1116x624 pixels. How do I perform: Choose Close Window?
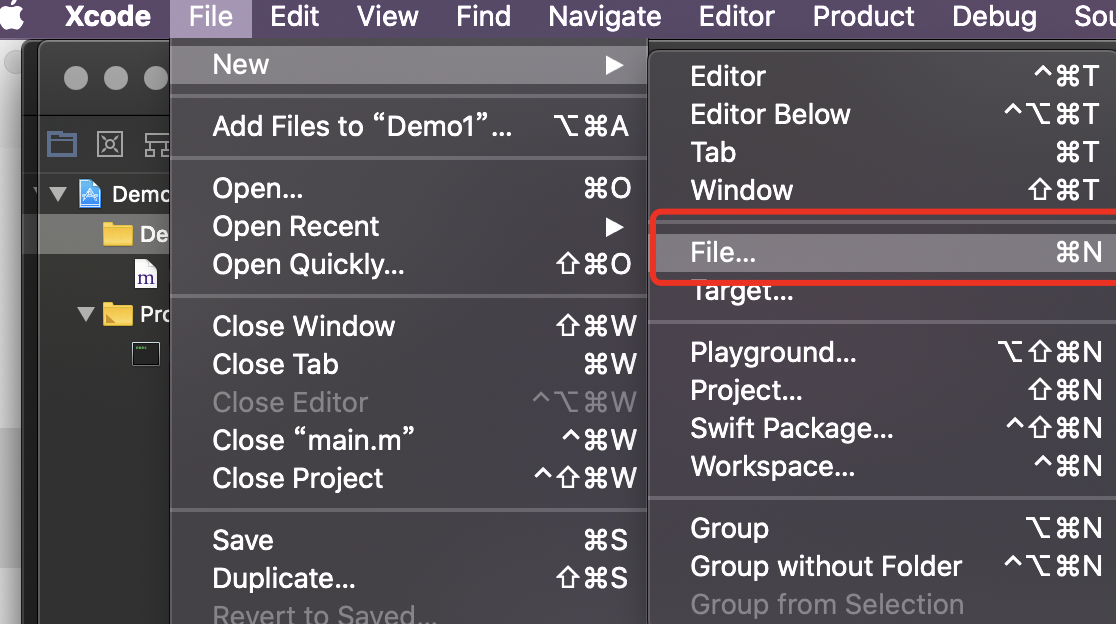click(409, 327)
